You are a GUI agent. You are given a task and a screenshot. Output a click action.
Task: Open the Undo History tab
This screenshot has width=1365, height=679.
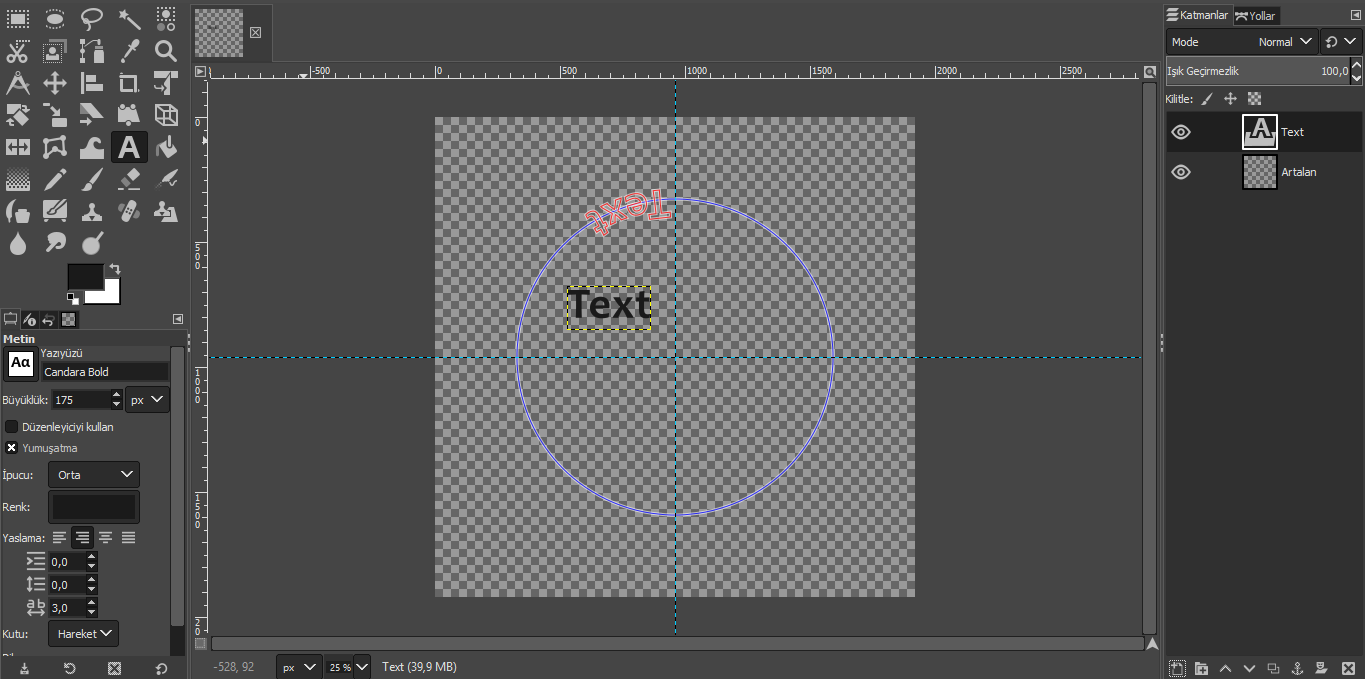(x=49, y=320)
